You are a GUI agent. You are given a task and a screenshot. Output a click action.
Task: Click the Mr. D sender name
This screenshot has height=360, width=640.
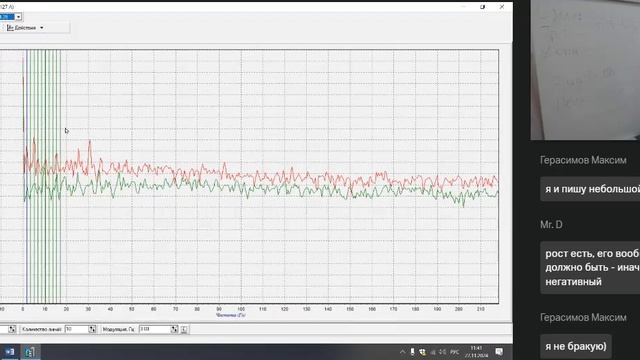tap(551, 224)
